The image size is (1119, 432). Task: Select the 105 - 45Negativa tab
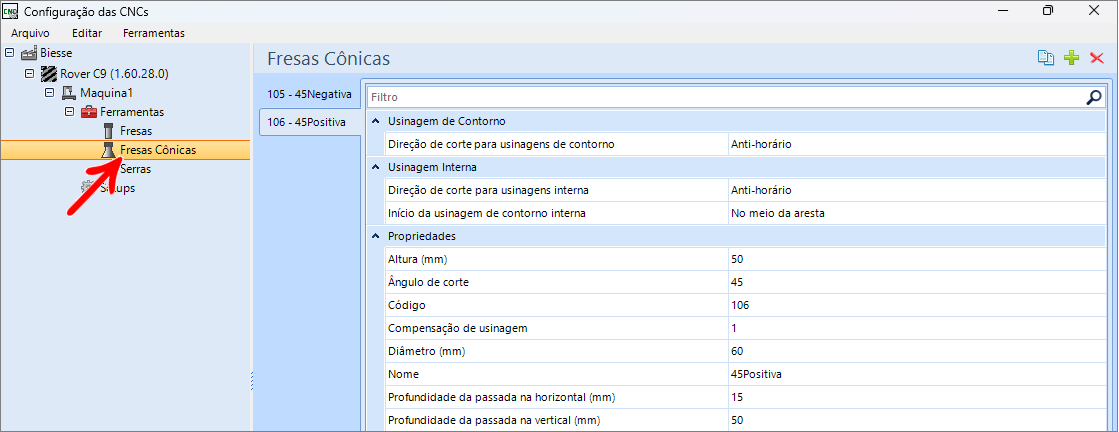click(x=309, y=94)
